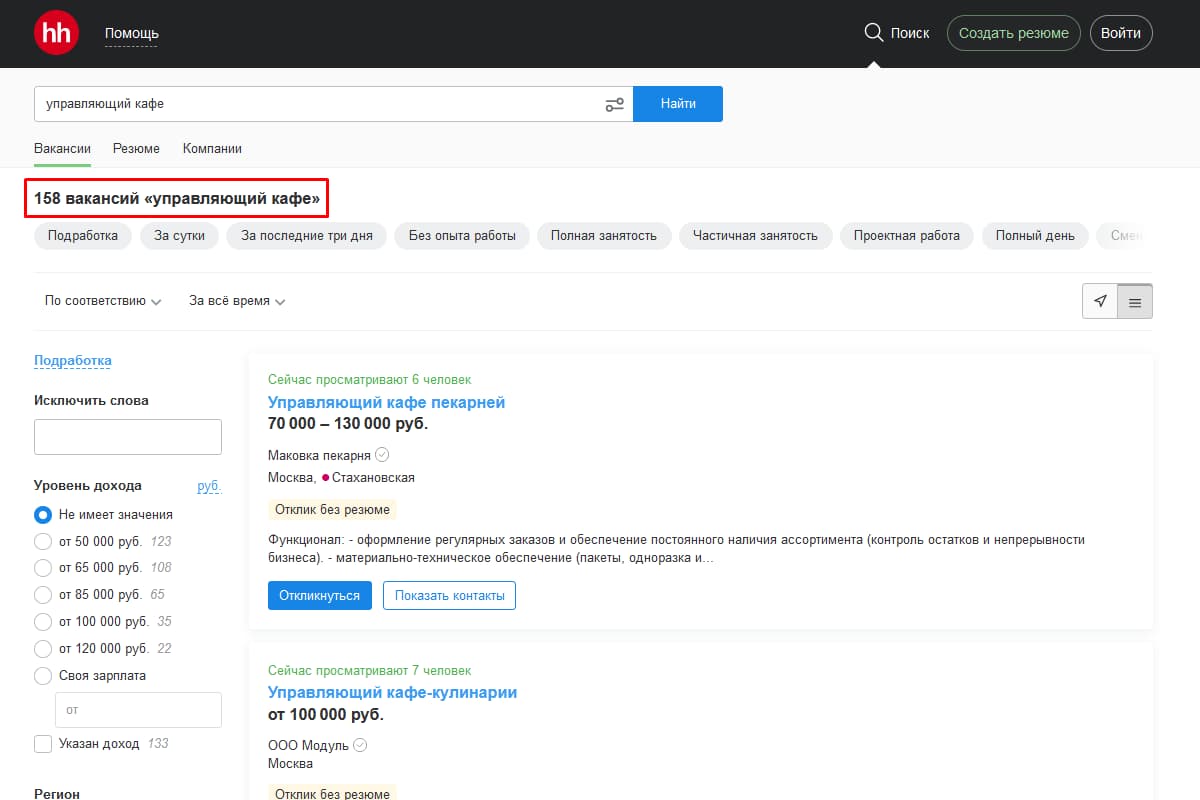Screen dimensions: 1200x800
Task: Select salary option от 100 000 руб.
Action: [x=43, y=621]
